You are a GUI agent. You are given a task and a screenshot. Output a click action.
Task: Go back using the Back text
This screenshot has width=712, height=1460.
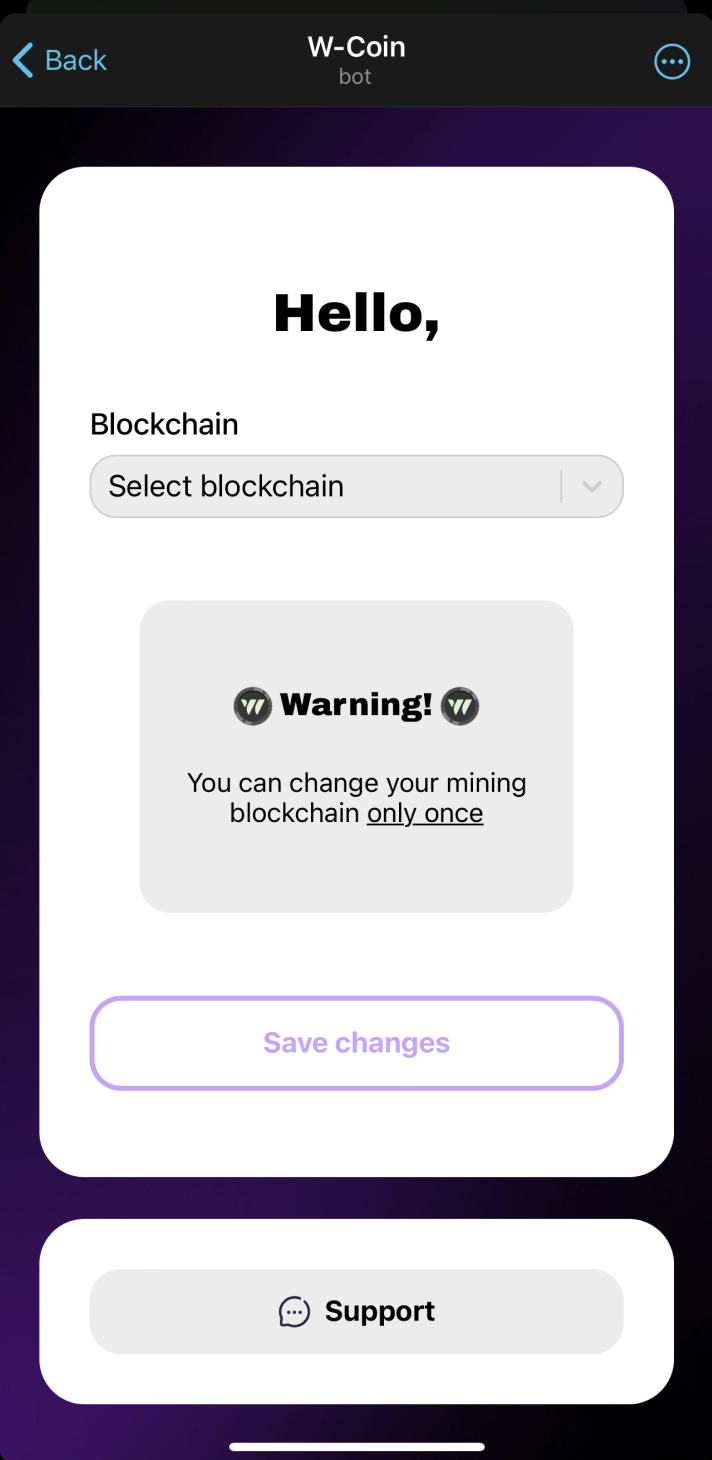[76, 61]
